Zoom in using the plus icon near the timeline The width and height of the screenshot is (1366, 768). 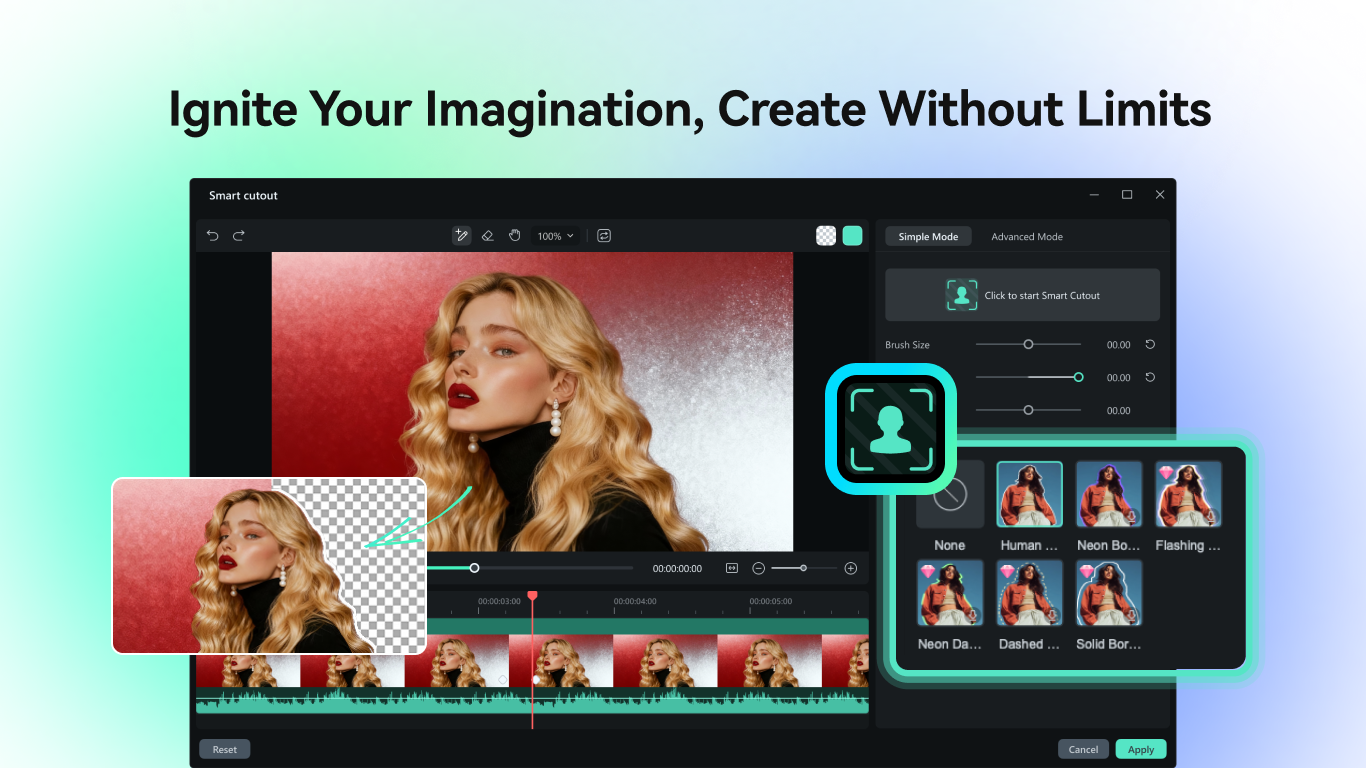tap(850, 567)
